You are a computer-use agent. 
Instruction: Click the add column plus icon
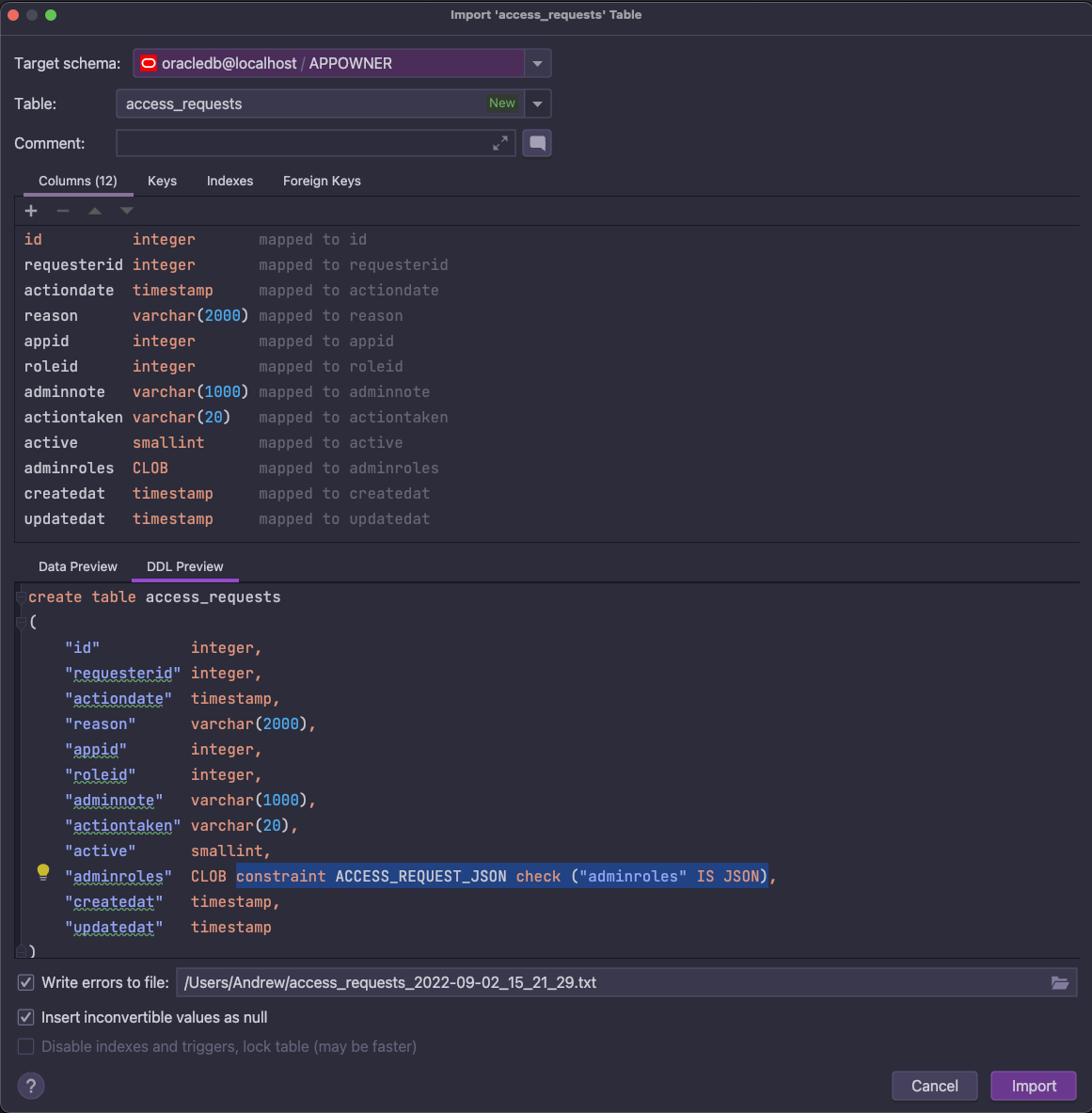coord(31,211)
